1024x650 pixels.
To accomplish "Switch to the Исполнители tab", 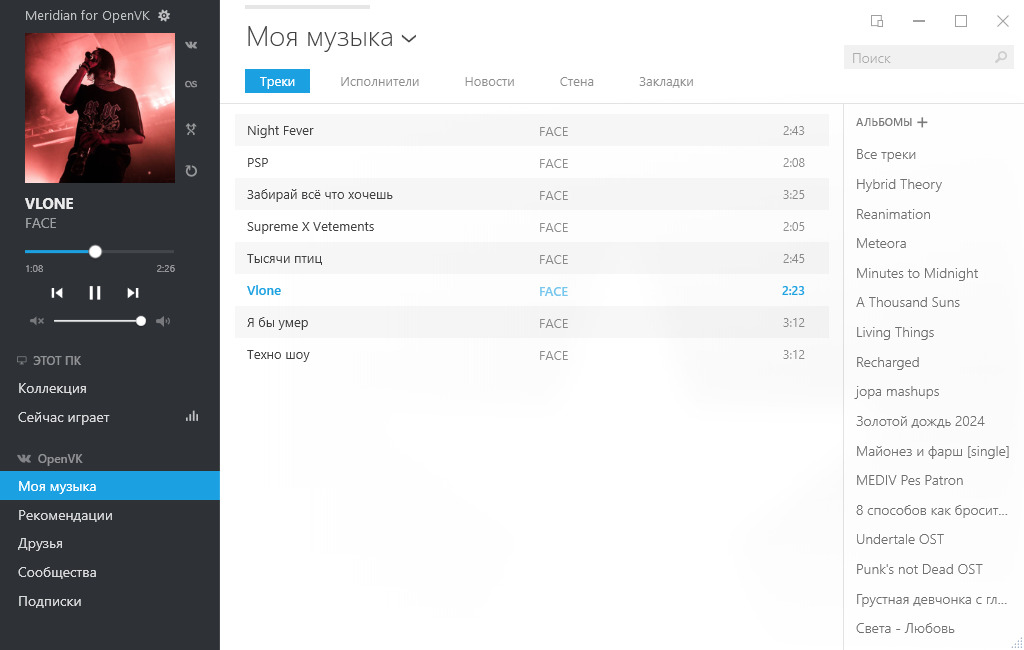I will [379, 82].
